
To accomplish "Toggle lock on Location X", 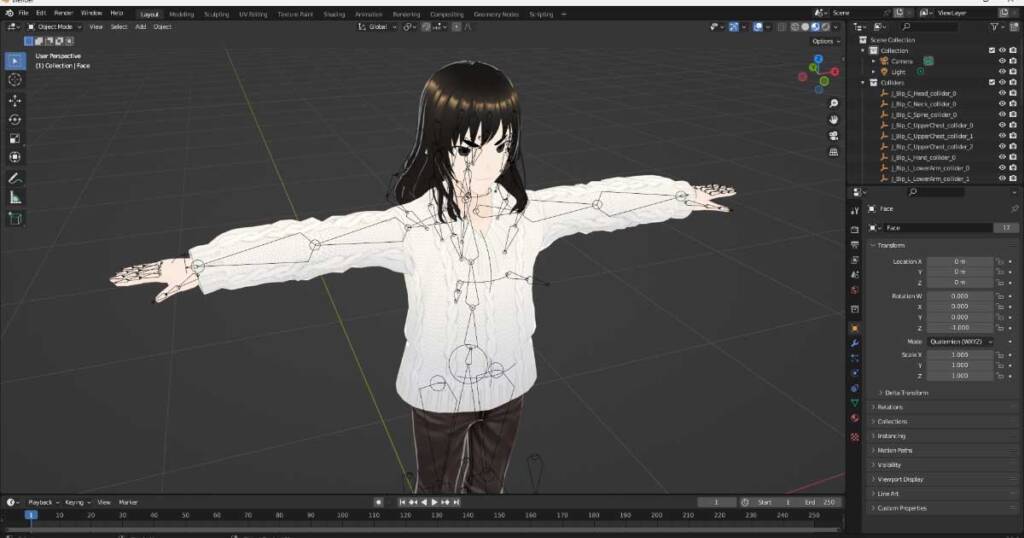I will tap(1000, 262).
